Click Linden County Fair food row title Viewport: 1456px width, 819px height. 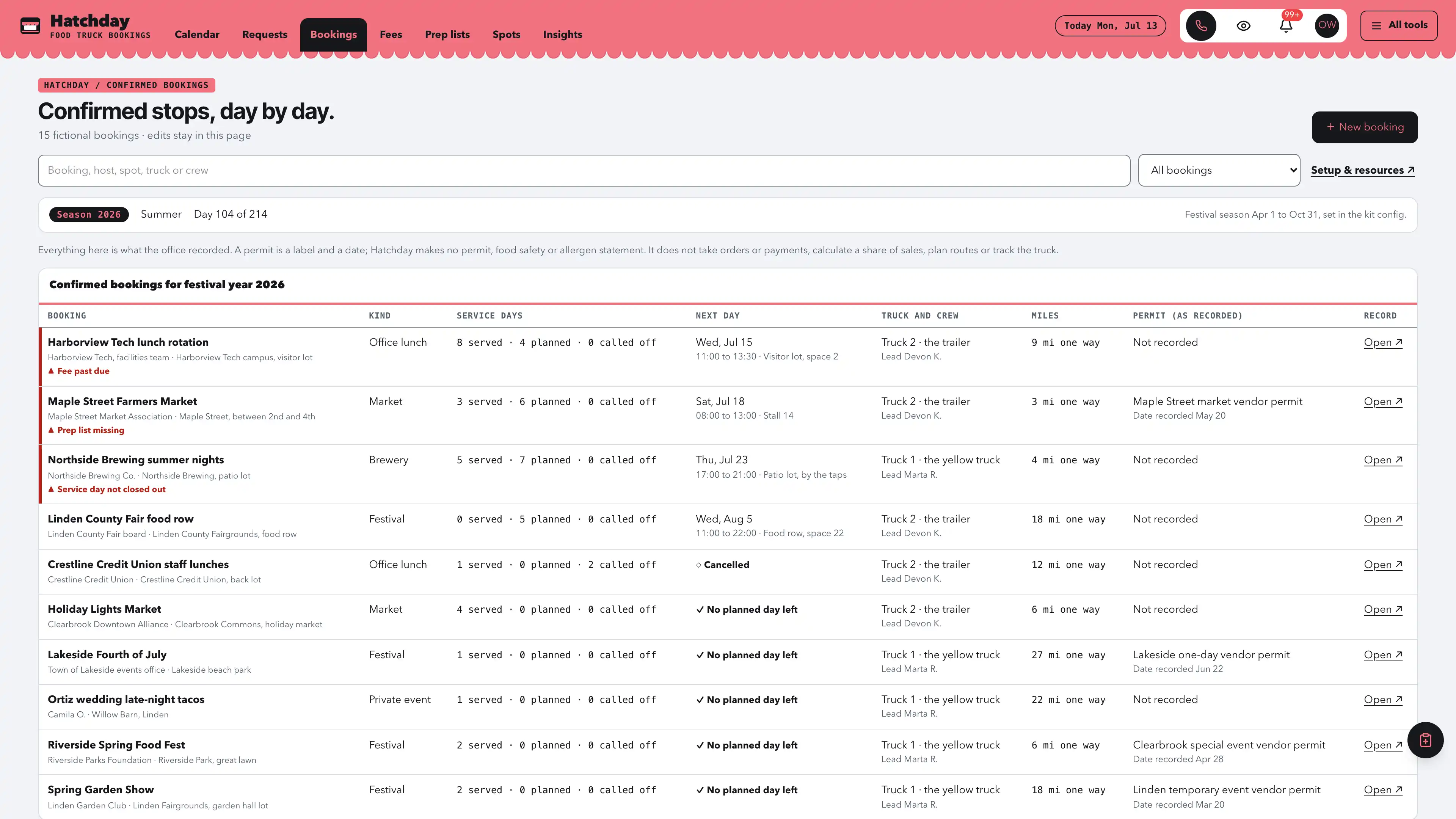pyautogui.click(x=121, y=519)
